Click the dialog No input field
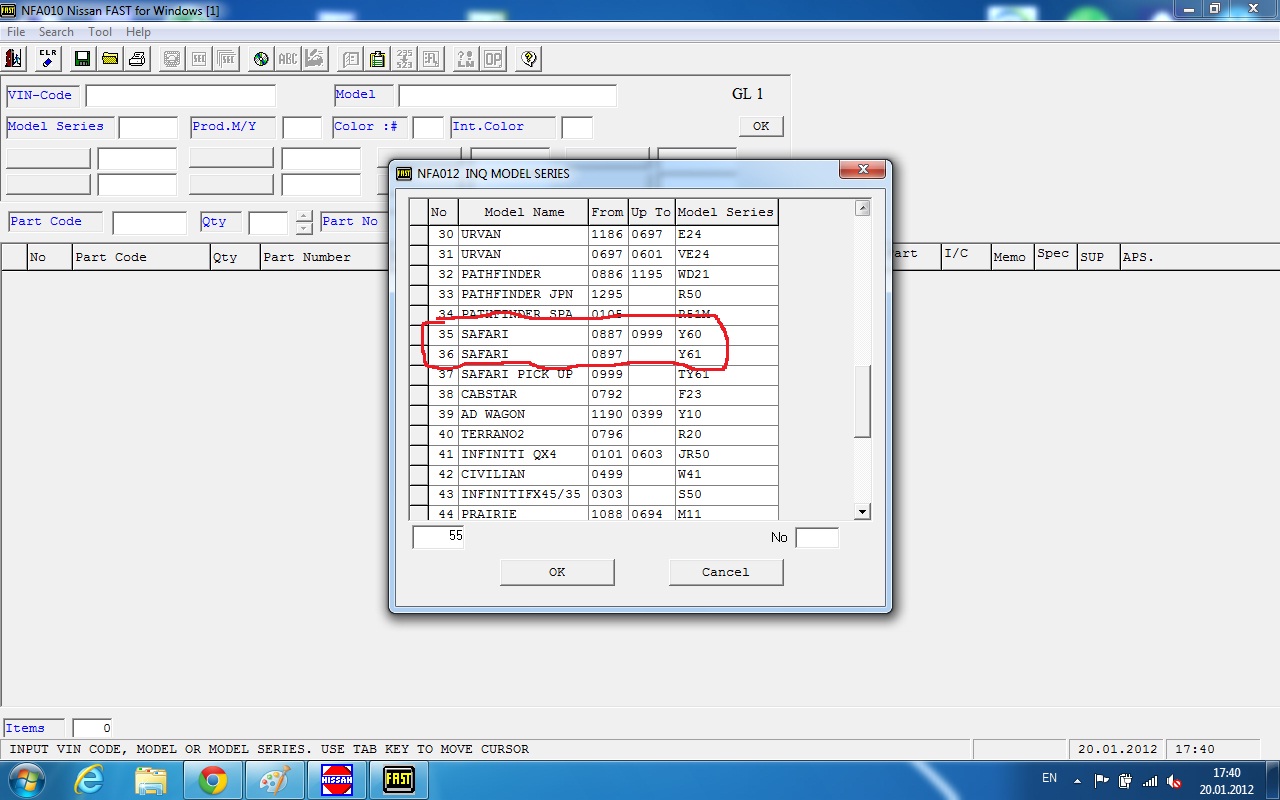1280x800 pixels. [817, 538]
